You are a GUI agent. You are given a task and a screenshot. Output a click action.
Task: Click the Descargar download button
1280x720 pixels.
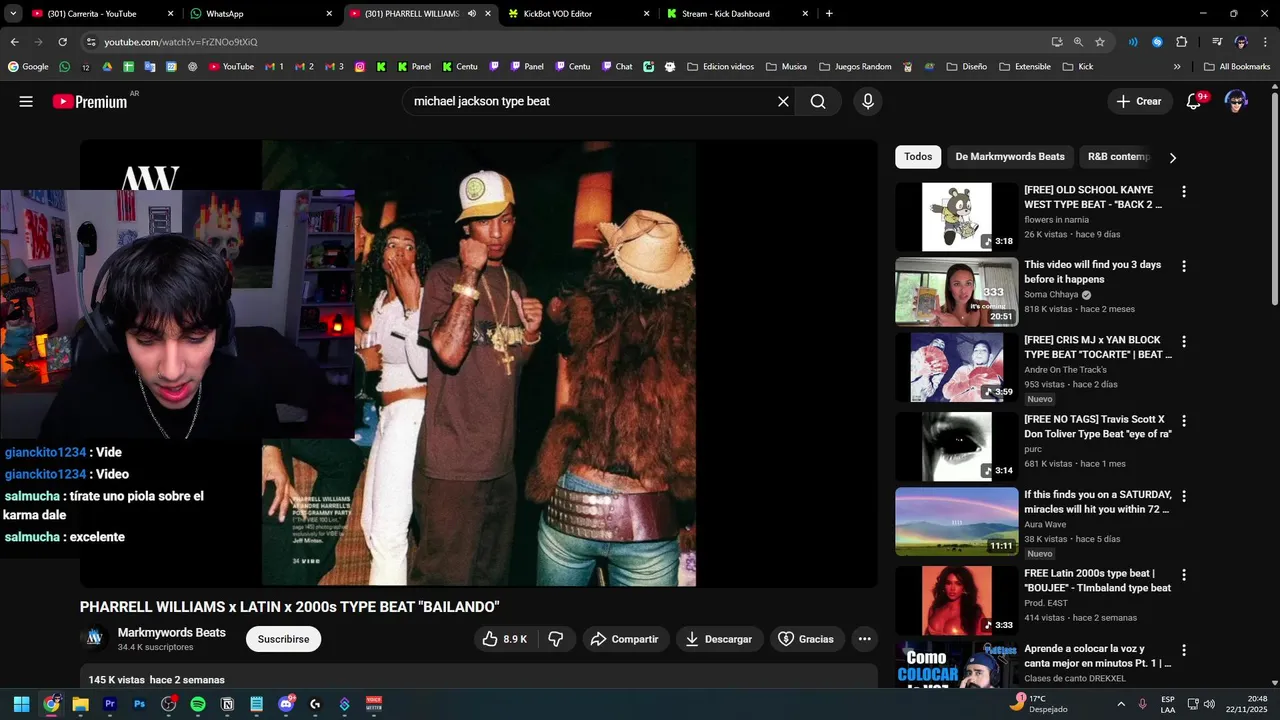719,639
